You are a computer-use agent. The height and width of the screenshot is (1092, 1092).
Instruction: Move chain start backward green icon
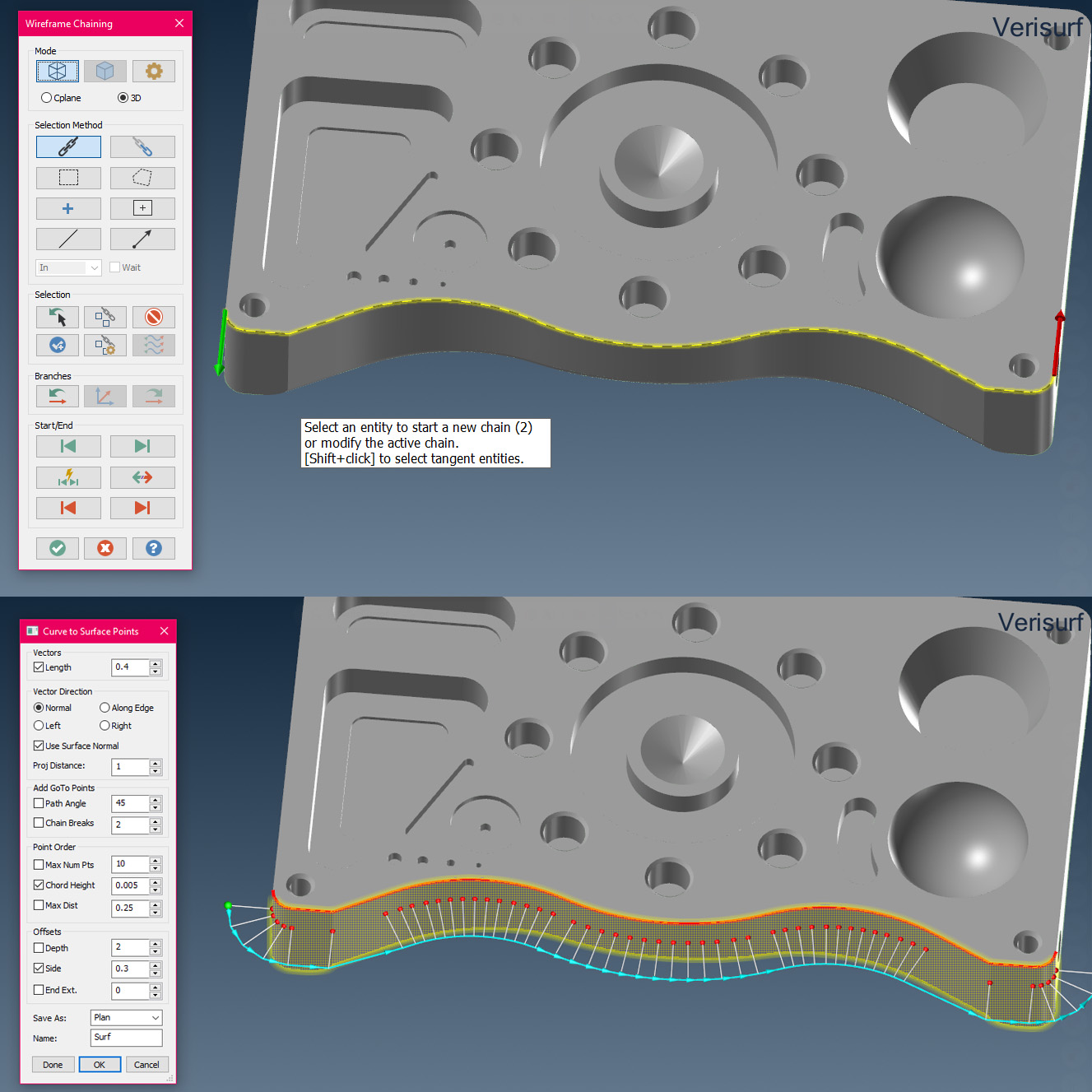point(68,446)
